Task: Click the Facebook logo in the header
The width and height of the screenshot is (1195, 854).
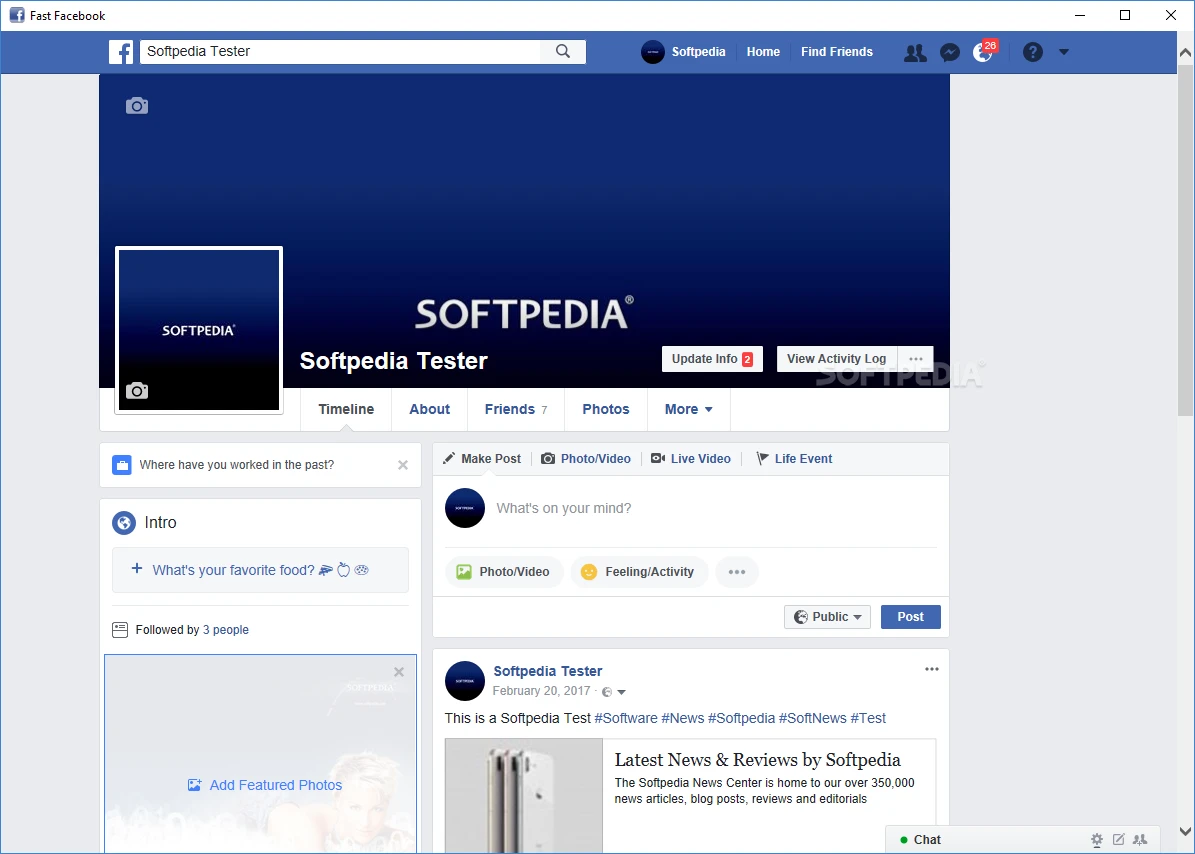Action: click(x=121, y=52)
